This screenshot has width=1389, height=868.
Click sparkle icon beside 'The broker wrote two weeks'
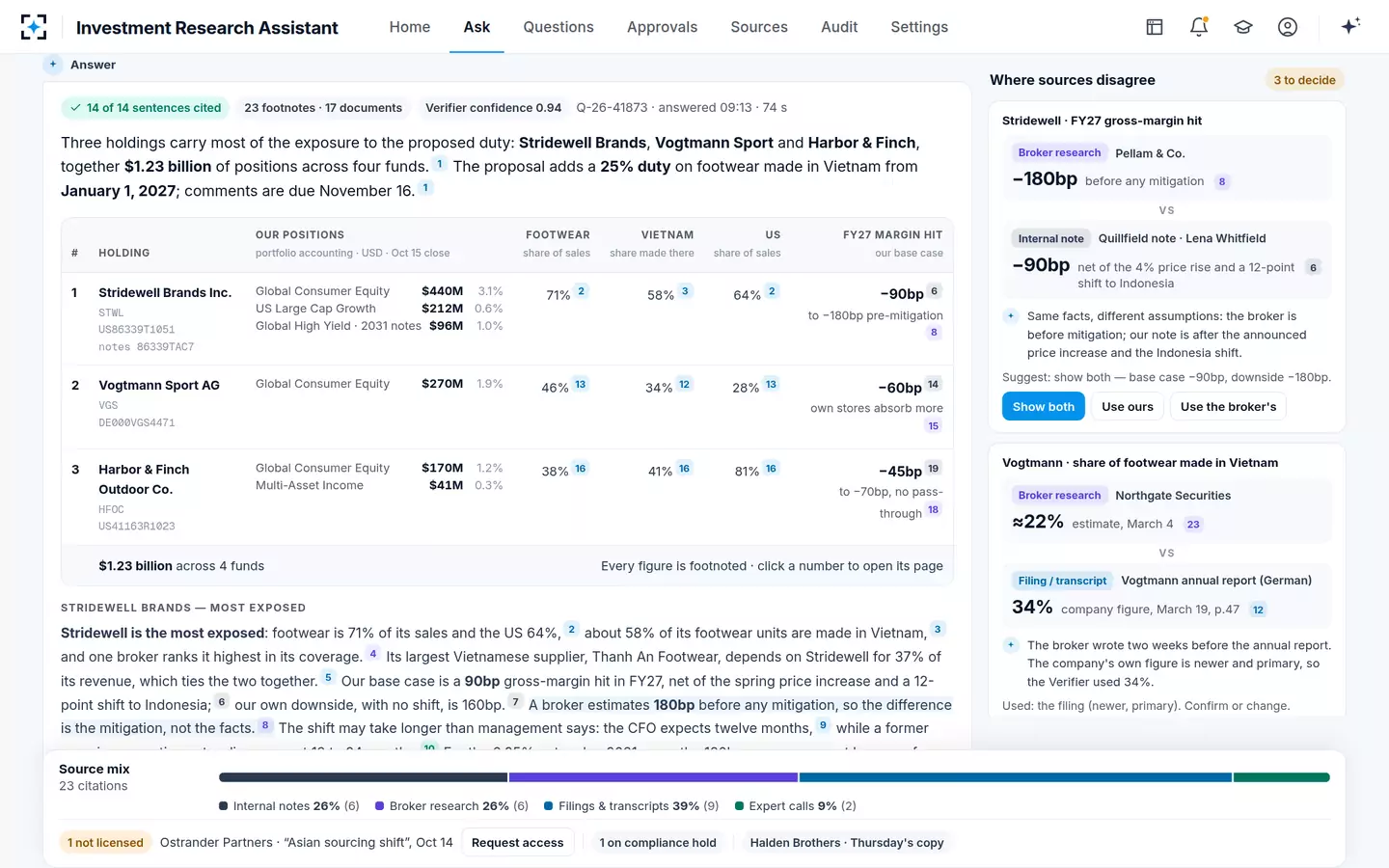pyautogui.click(x=1011, y=645)
